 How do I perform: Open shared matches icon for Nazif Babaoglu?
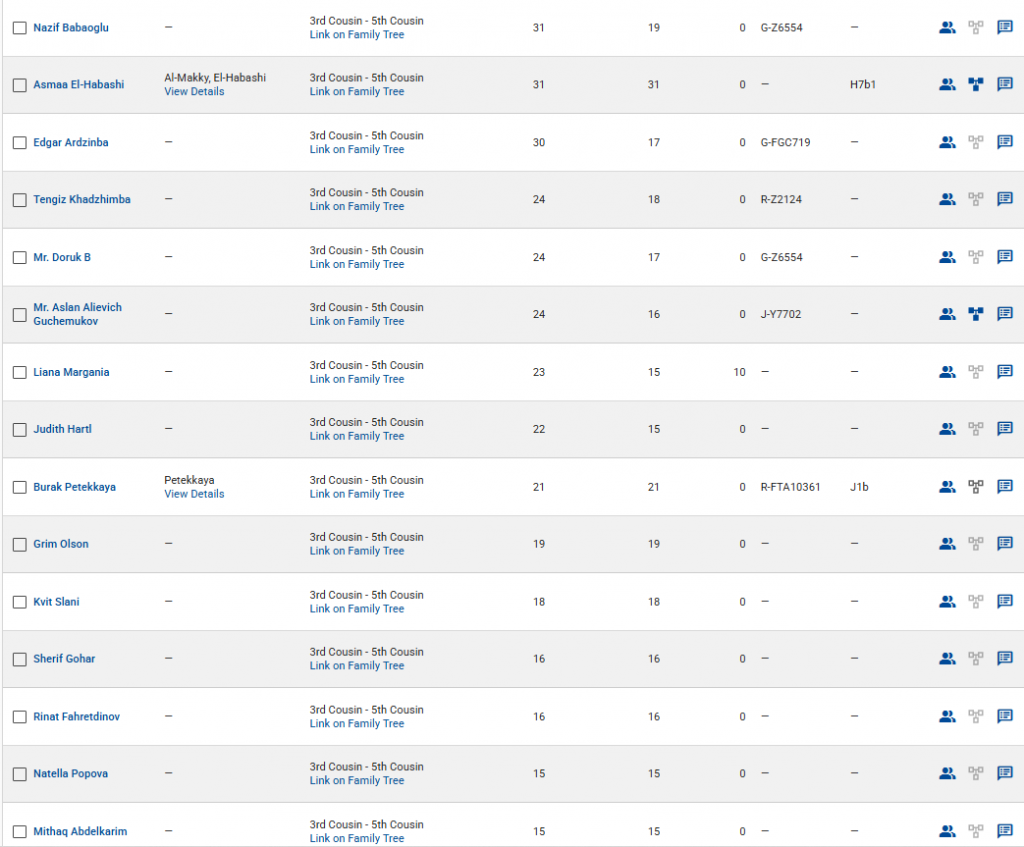pyautogui.click(x=947, y=28)
